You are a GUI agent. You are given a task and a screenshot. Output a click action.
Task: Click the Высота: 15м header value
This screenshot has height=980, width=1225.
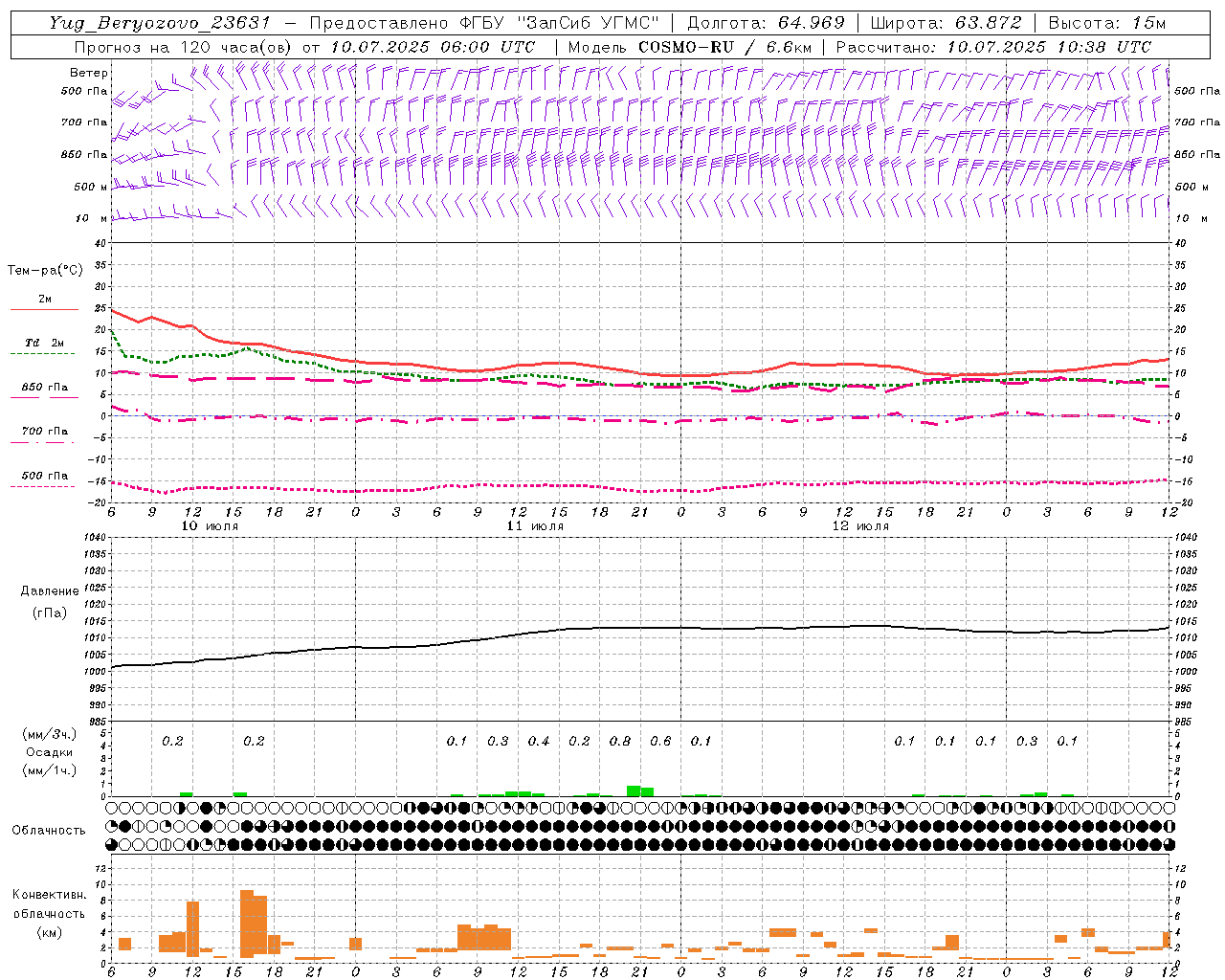1107,23
